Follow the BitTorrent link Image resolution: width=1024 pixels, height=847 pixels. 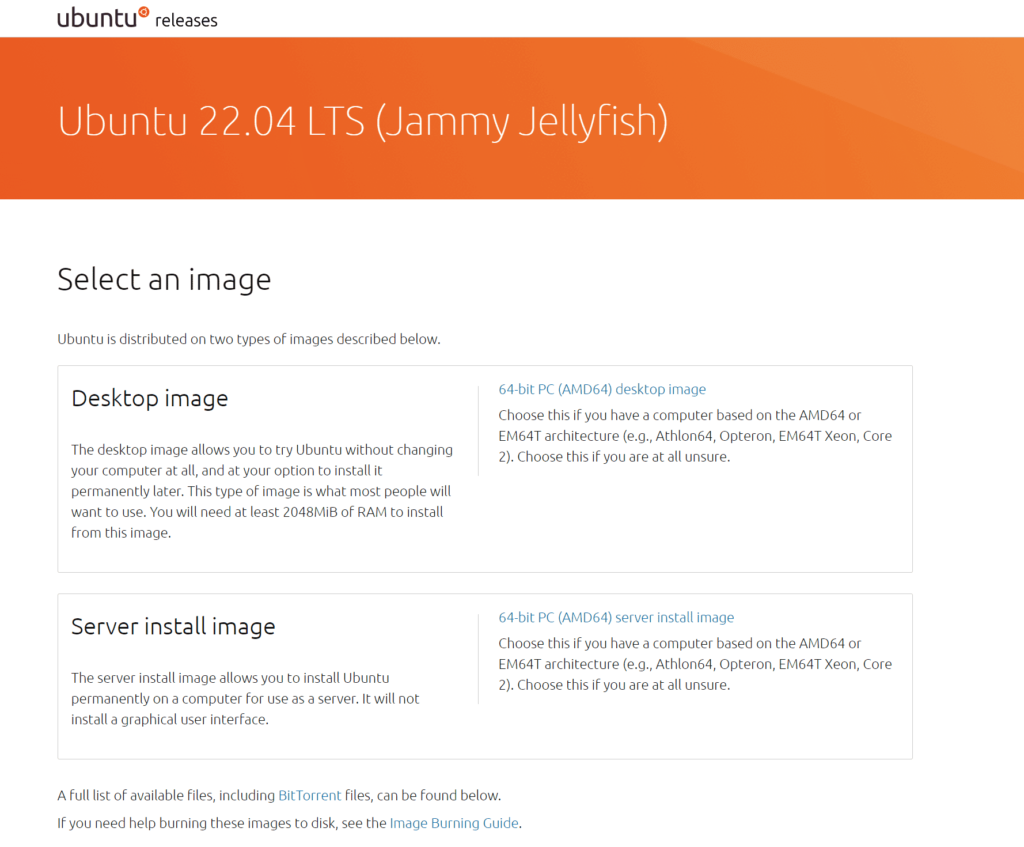(310, 795)
